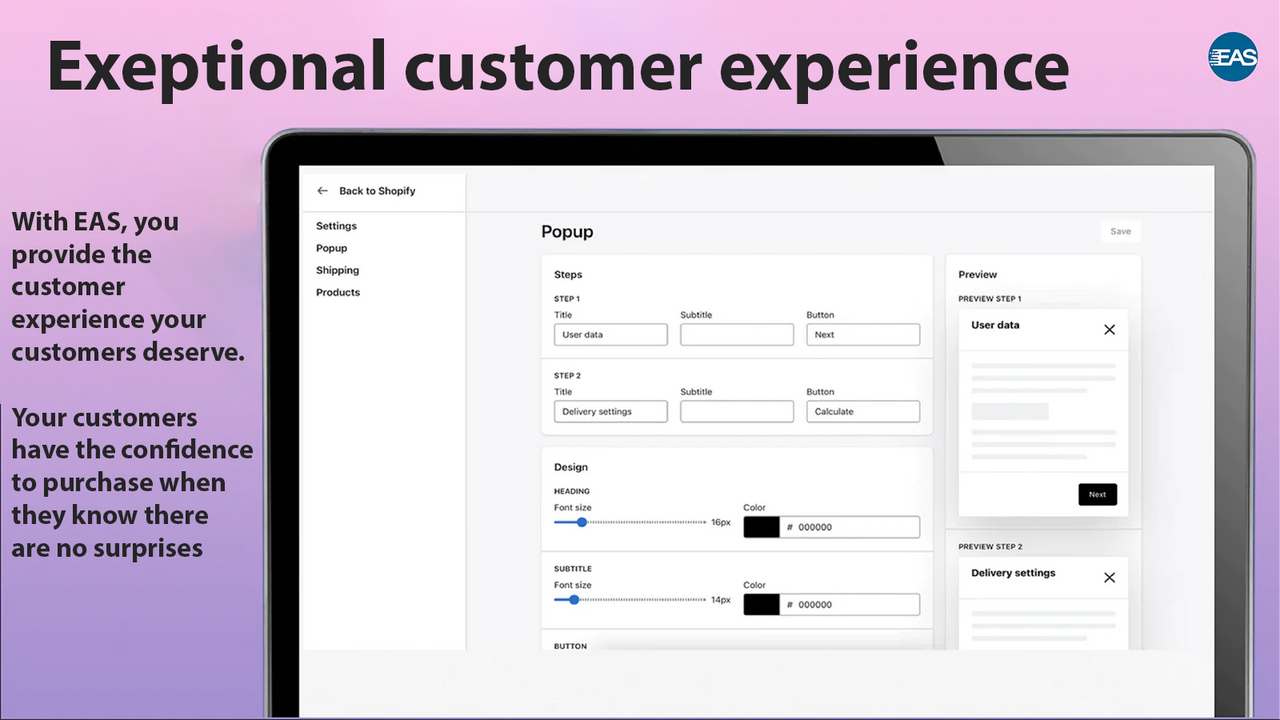
Task: Open the Shipping section
Action: tap(337, 270)
